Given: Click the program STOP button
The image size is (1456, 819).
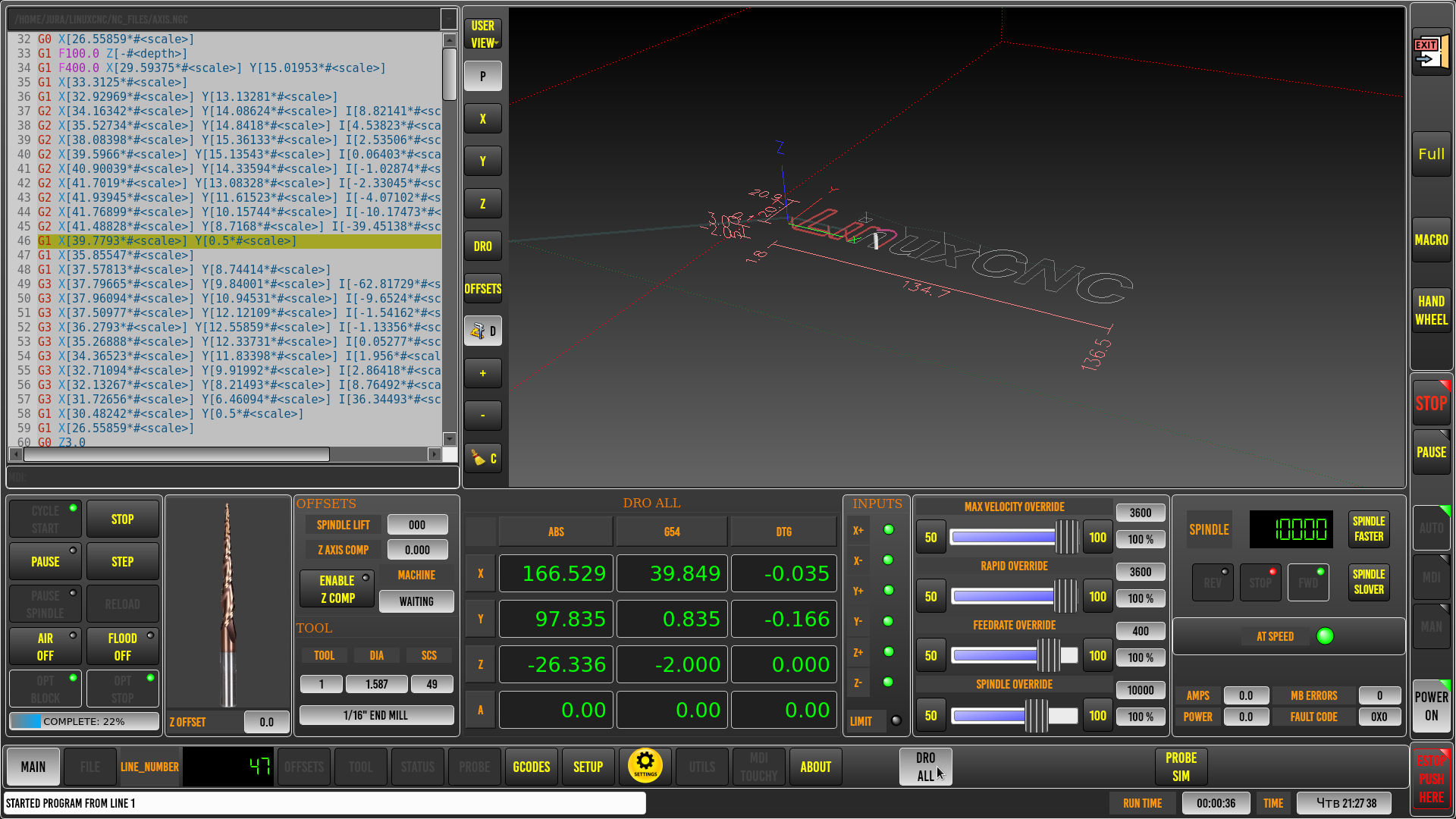Looking at the screenshot, I should coord(122,519).
